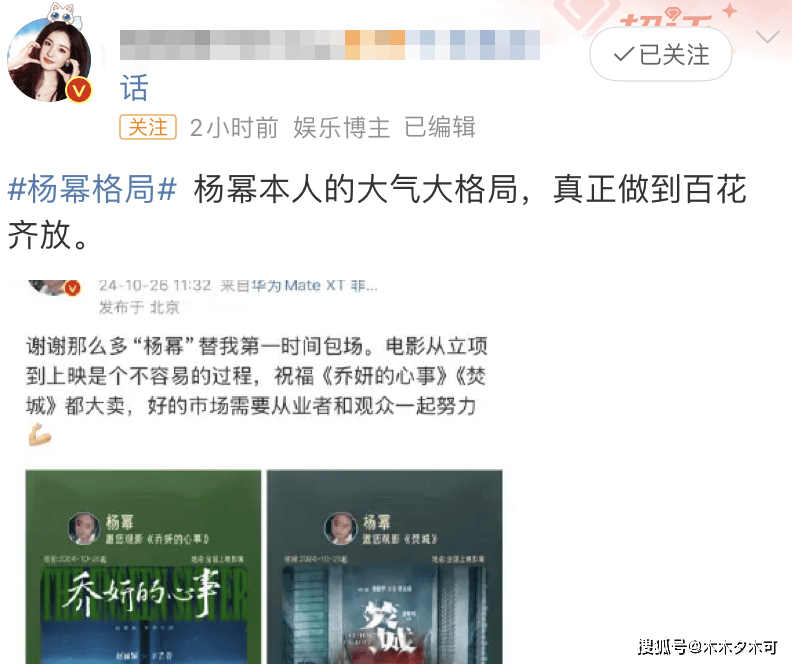
Task: Open the blurred username link
Action: click(330, 45)
